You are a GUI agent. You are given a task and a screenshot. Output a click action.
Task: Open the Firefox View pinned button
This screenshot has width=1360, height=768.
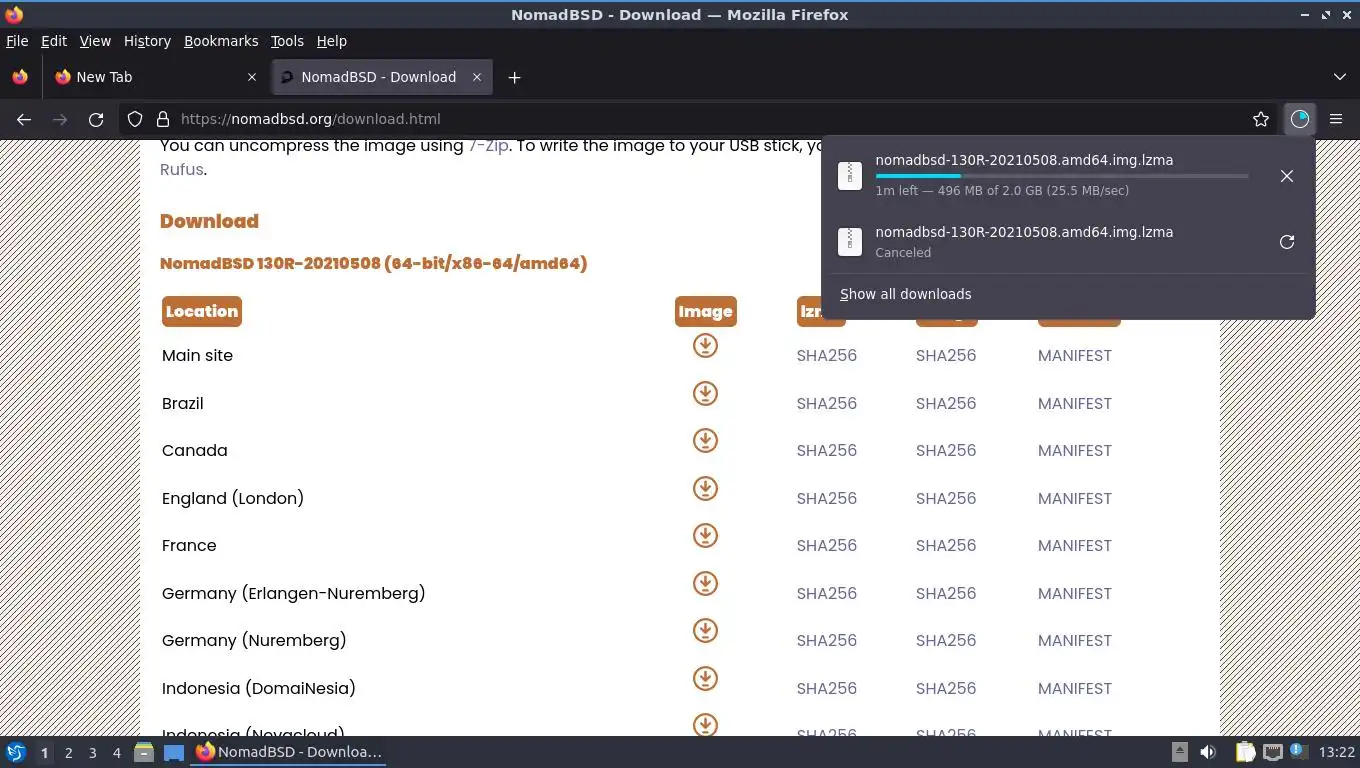[x=20, y=77]
